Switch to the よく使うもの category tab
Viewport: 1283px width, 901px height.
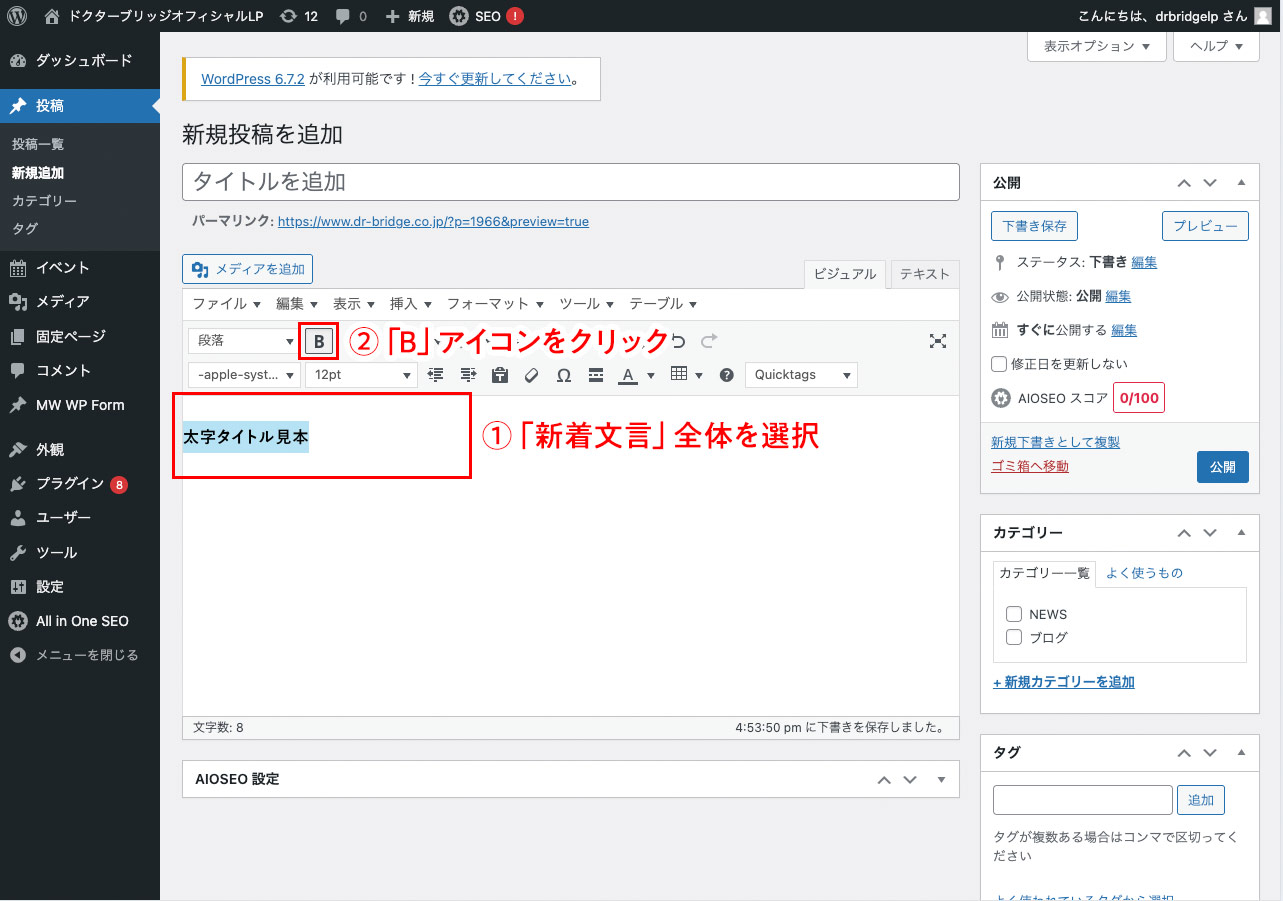point(1144,573)
